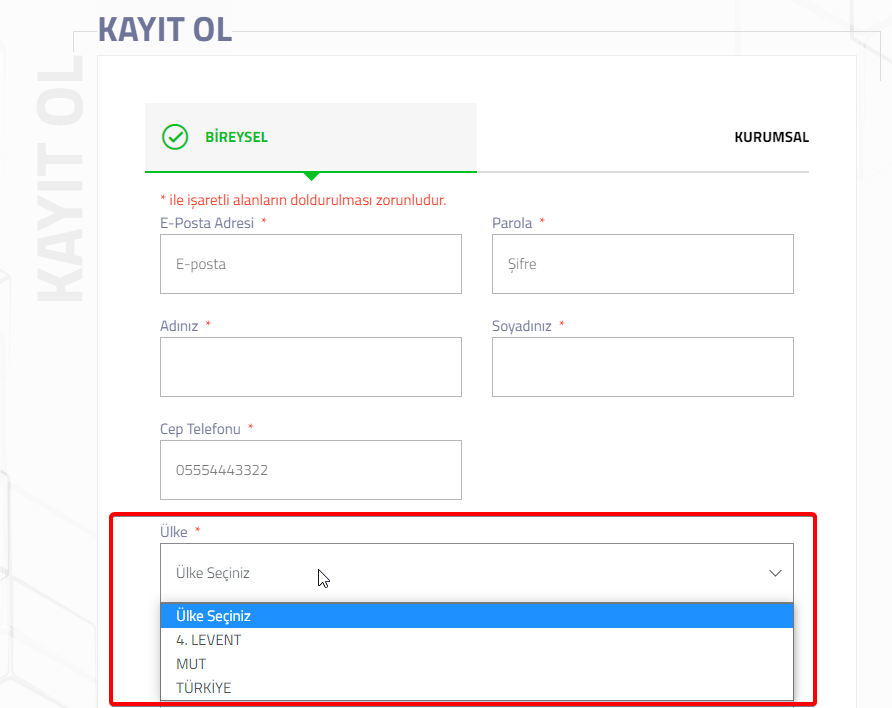Select 4. LEVENT option in list
The height and width of the screenshot is (708, 892).
(477, 640)
